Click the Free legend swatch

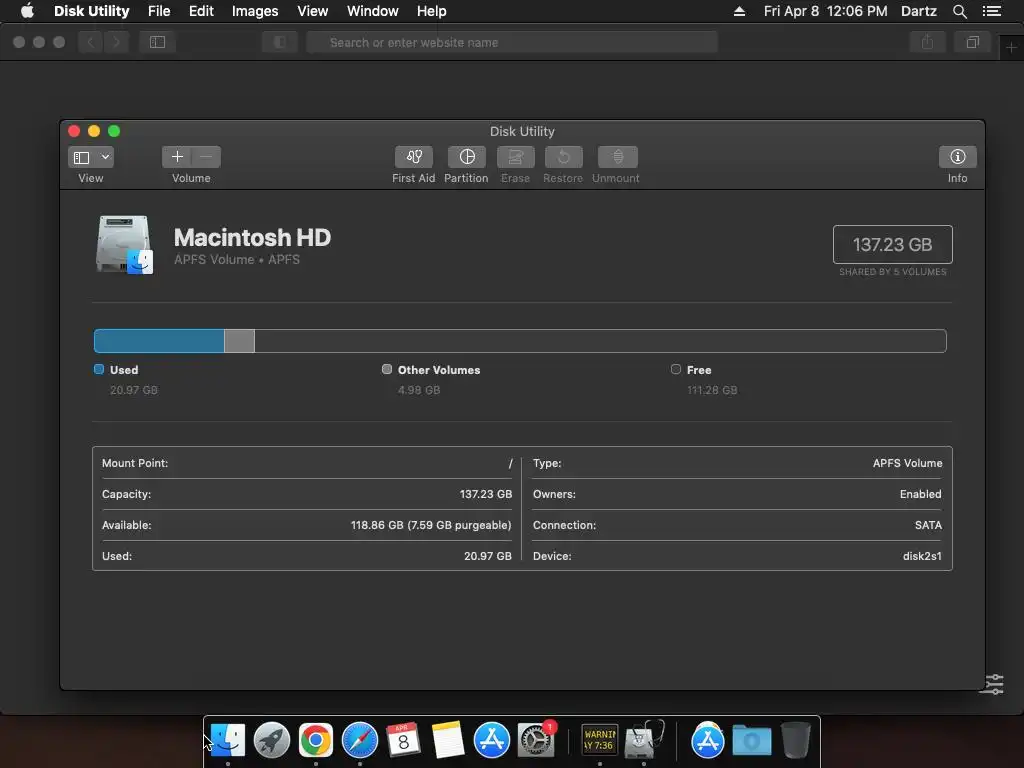676,369
